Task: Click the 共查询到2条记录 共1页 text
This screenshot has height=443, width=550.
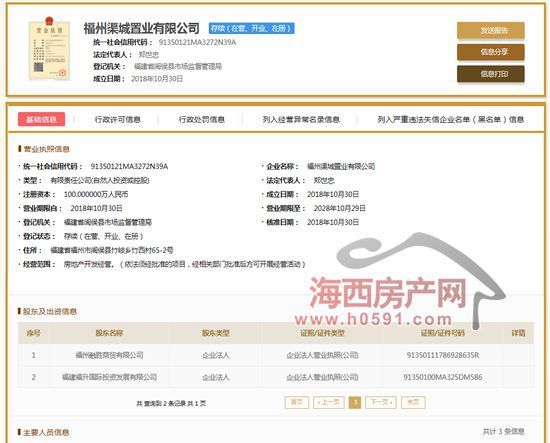Action: click(171, 404)
